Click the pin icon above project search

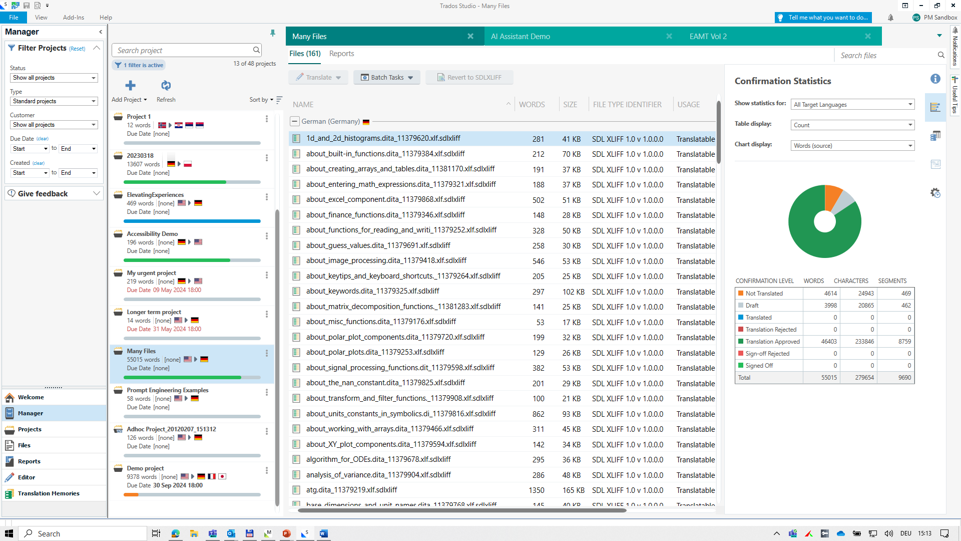(272, 33)
